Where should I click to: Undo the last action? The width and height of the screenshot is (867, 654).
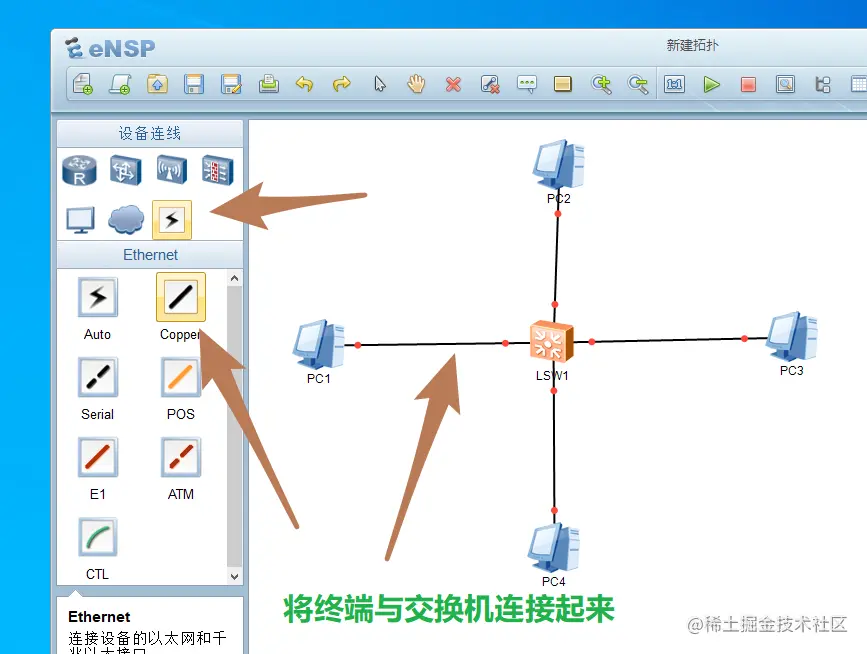305,84
